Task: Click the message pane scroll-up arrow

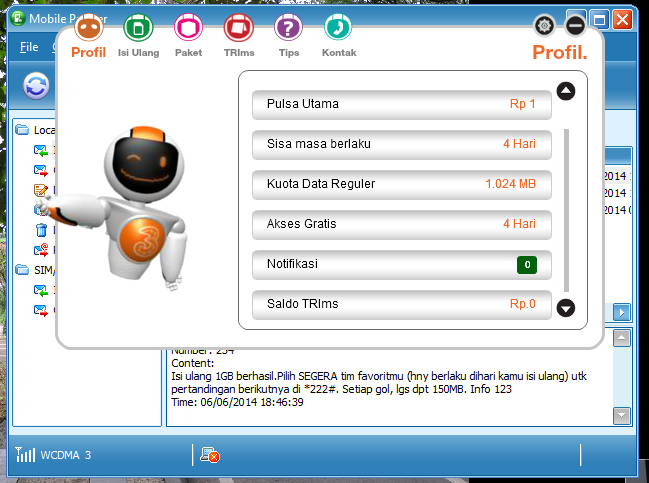Action: [x=622, y=338]
